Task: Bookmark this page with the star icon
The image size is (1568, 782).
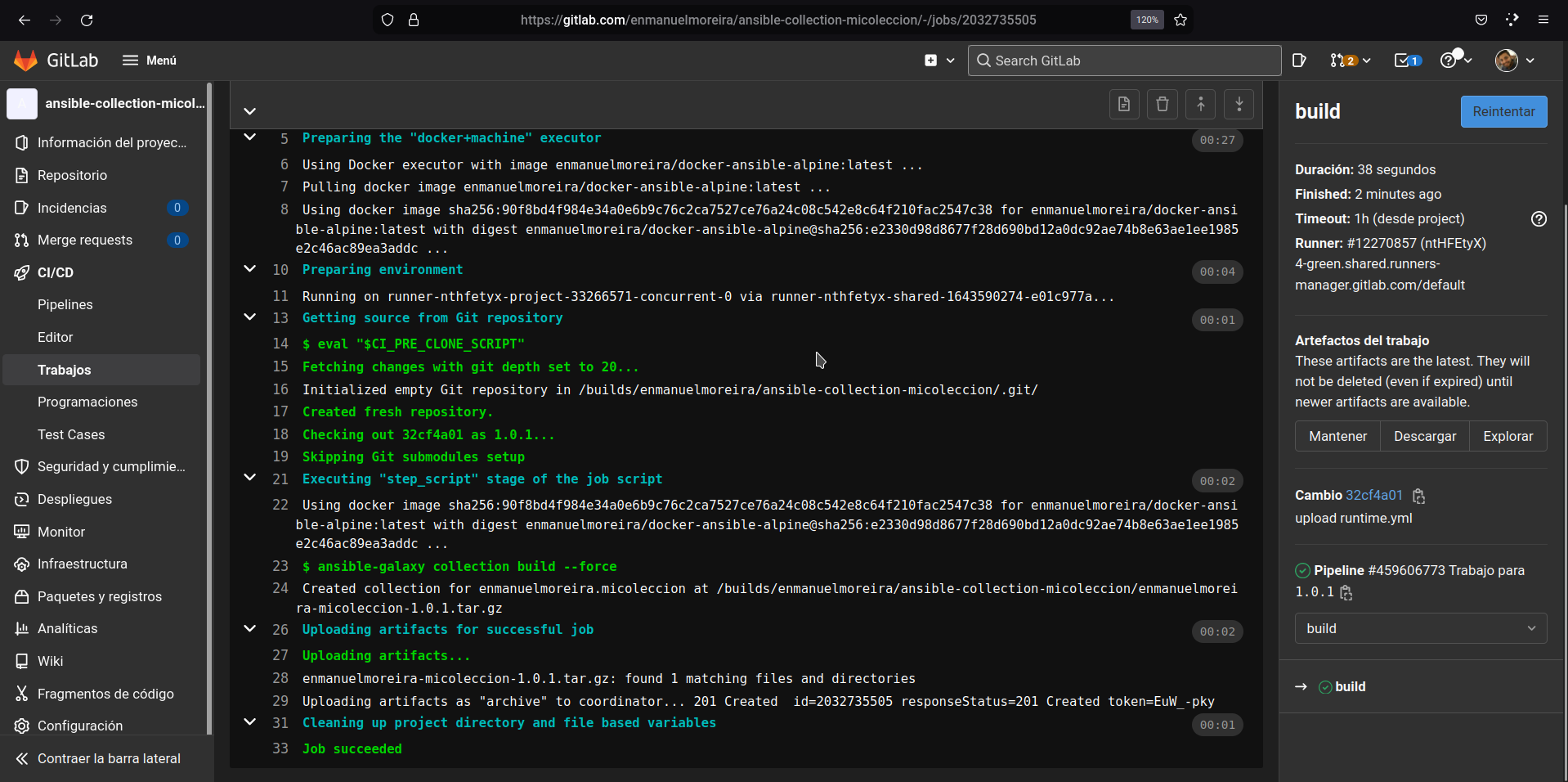Action: tap(1180, 20)
